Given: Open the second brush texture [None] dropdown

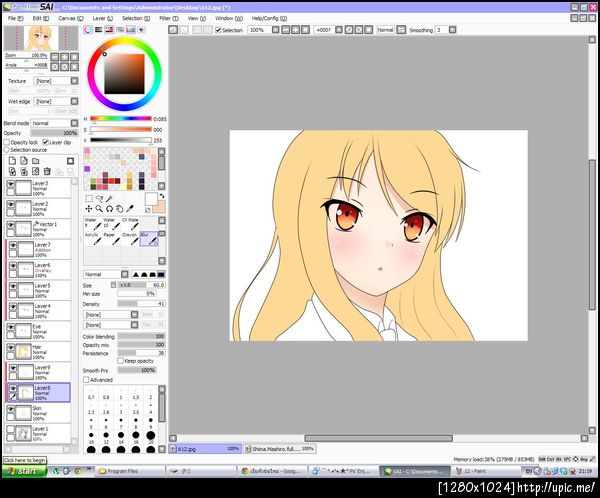Looking at the screenshot, I should pos(134,325).
